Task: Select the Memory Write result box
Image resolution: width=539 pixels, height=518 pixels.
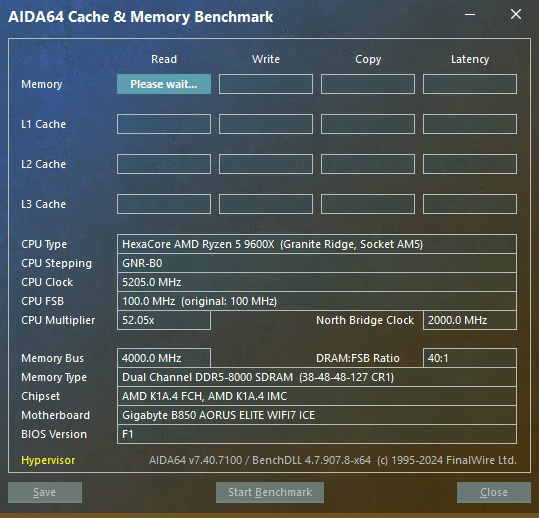Action: click(x=266, y=84)
